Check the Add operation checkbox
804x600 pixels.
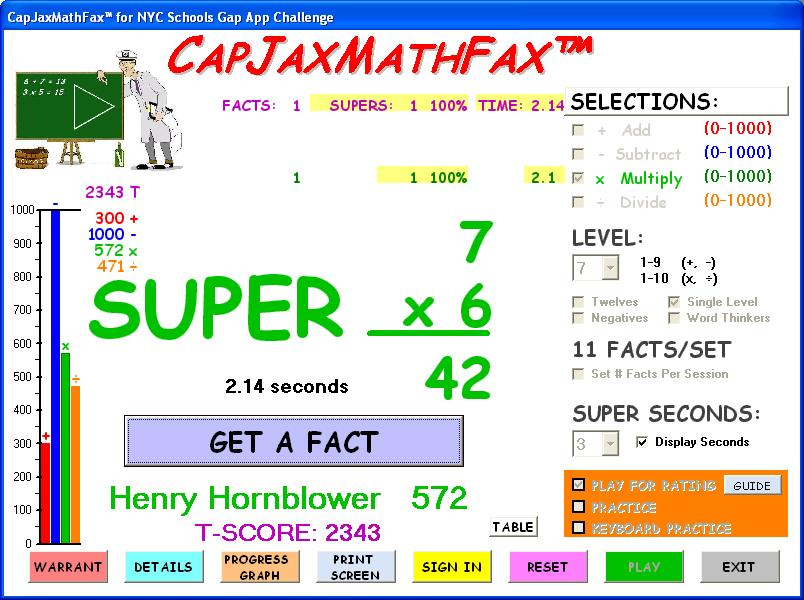(x=578, y=130)
